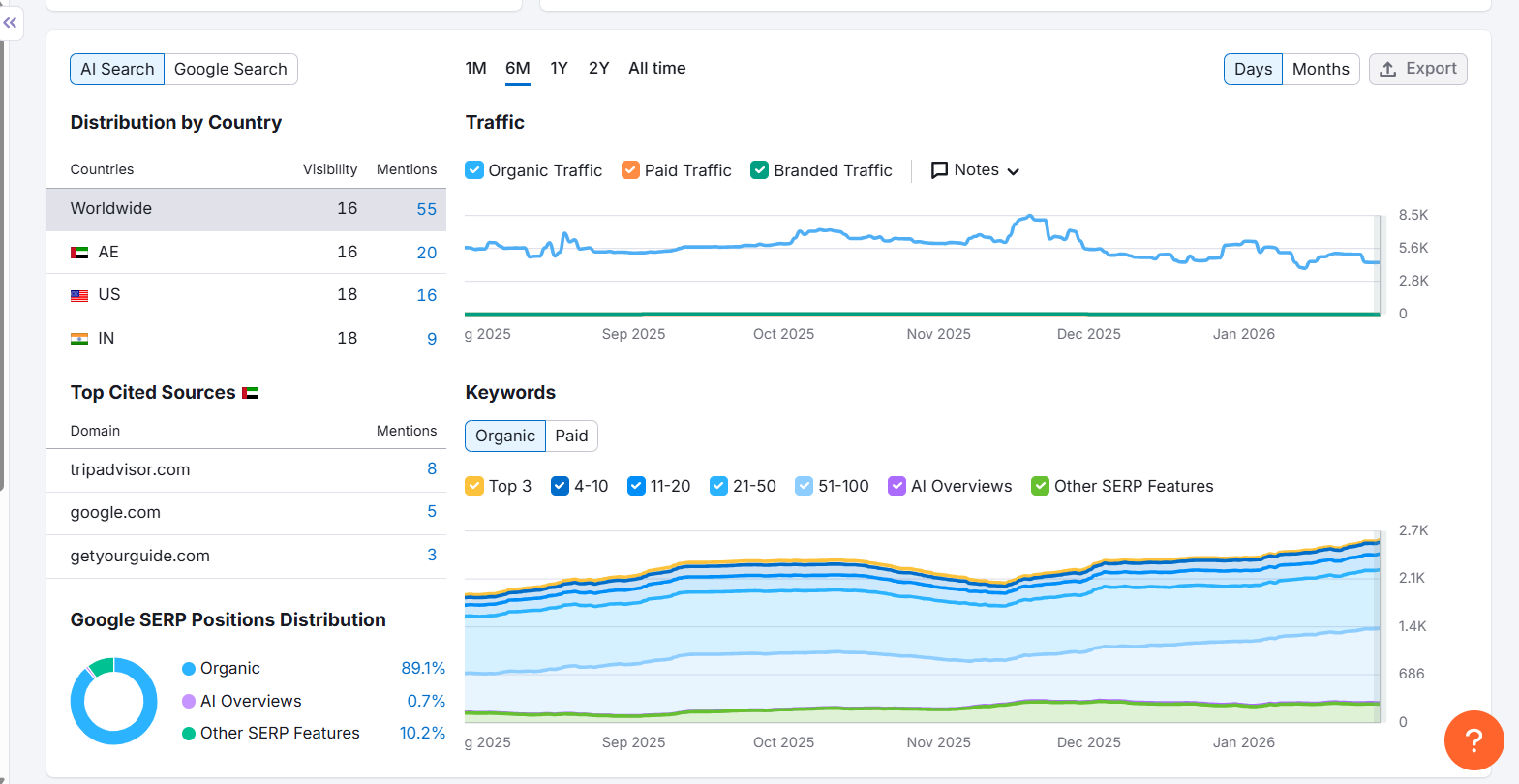
Task: Click the flag beside Top Cited Sources
Action: 251,393
